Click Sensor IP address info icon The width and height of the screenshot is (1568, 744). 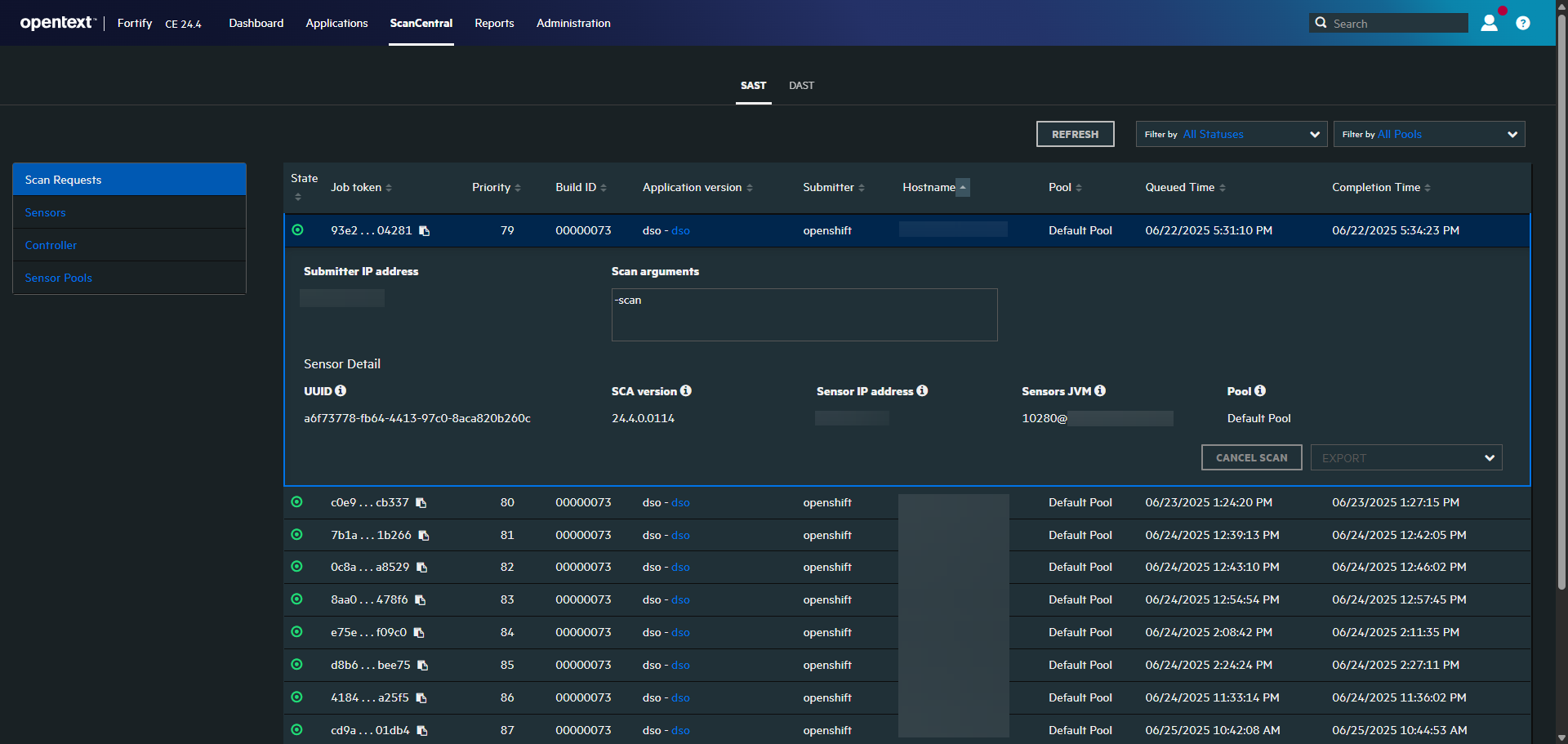coord(922,391)
